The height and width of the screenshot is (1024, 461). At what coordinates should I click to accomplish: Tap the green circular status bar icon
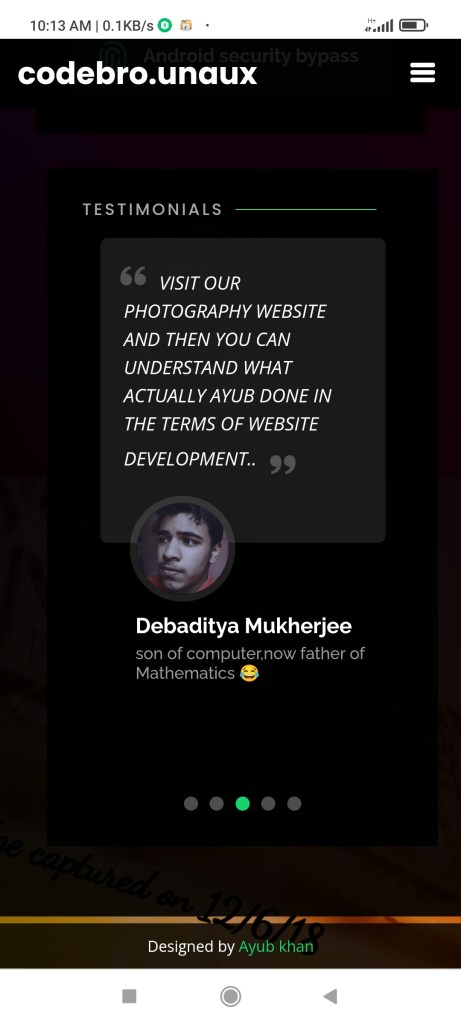165,25
